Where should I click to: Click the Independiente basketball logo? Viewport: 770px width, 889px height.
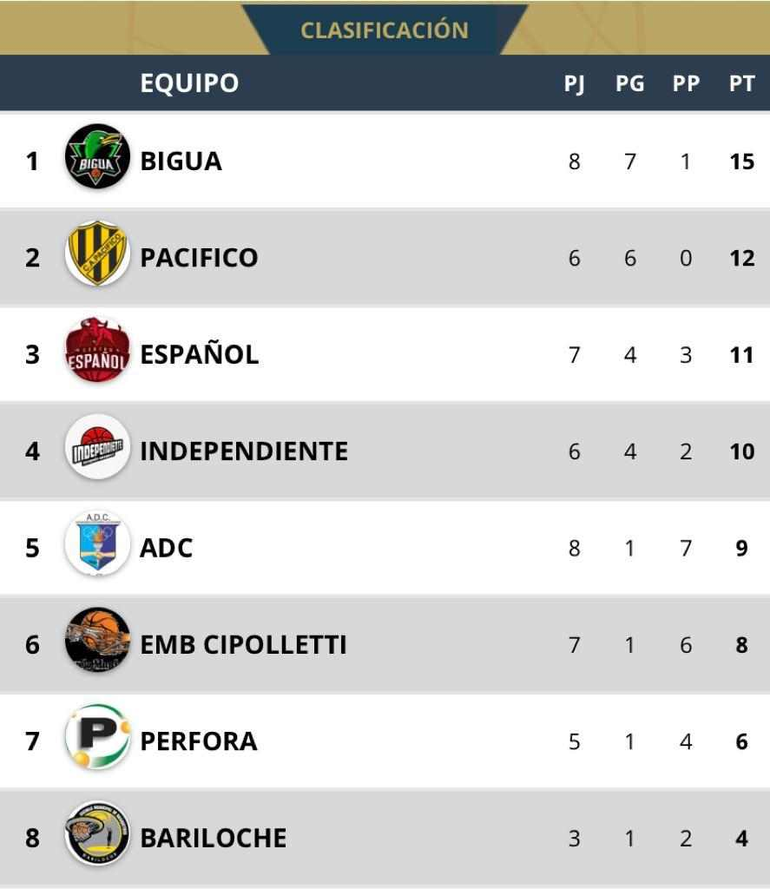click(x=97, y=449)
